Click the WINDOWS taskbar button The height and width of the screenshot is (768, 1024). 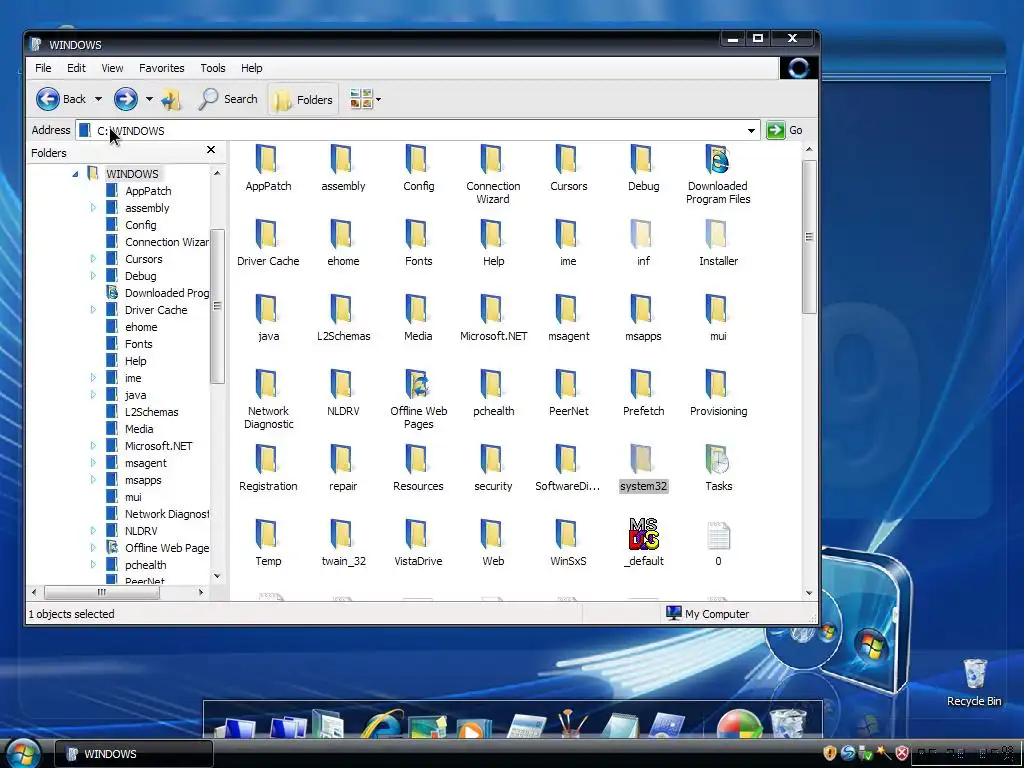(133, 754)
